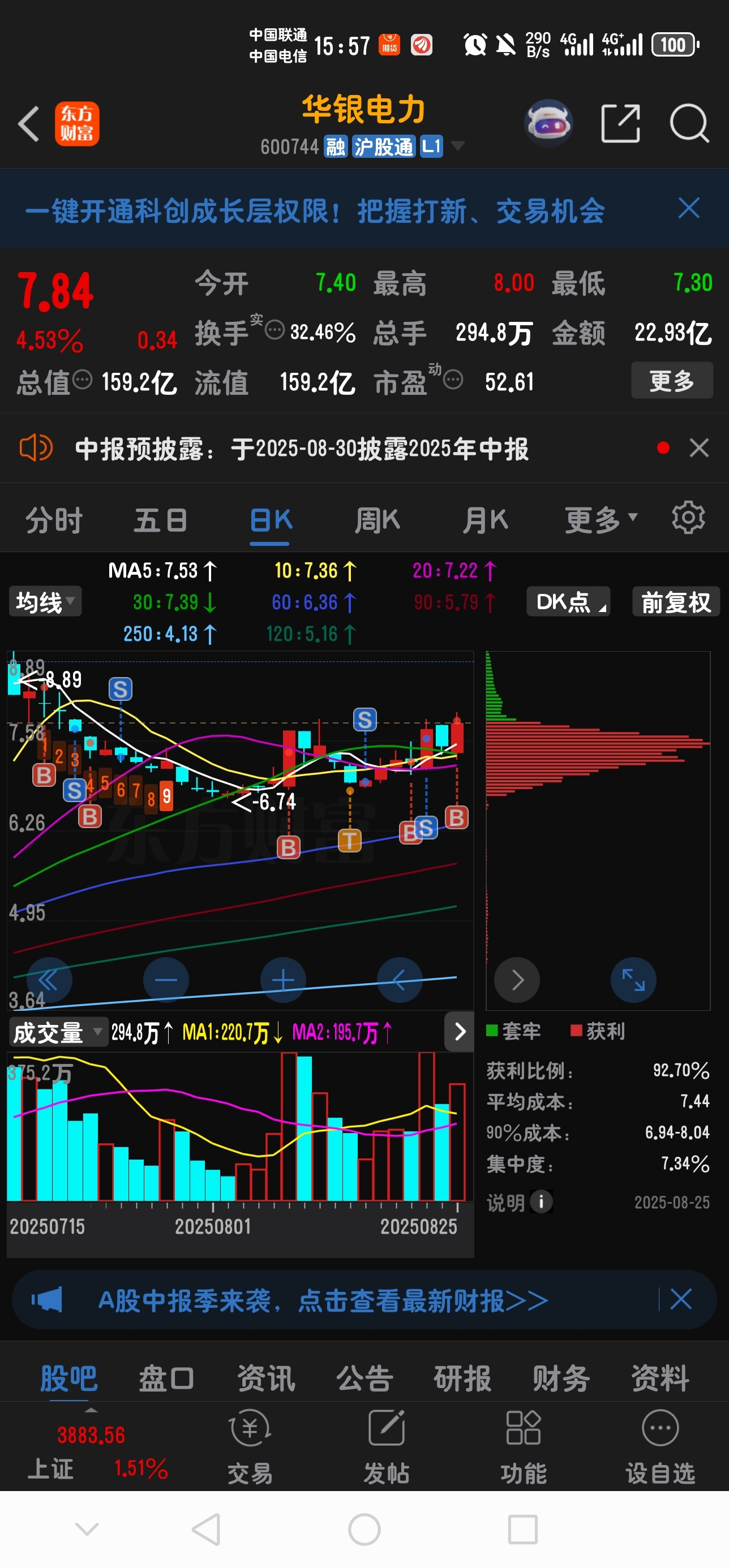The width and height of the screenshot is (729, 1568).
Task: Open the 交易 trade icon
Action: tap(250, 1448)
